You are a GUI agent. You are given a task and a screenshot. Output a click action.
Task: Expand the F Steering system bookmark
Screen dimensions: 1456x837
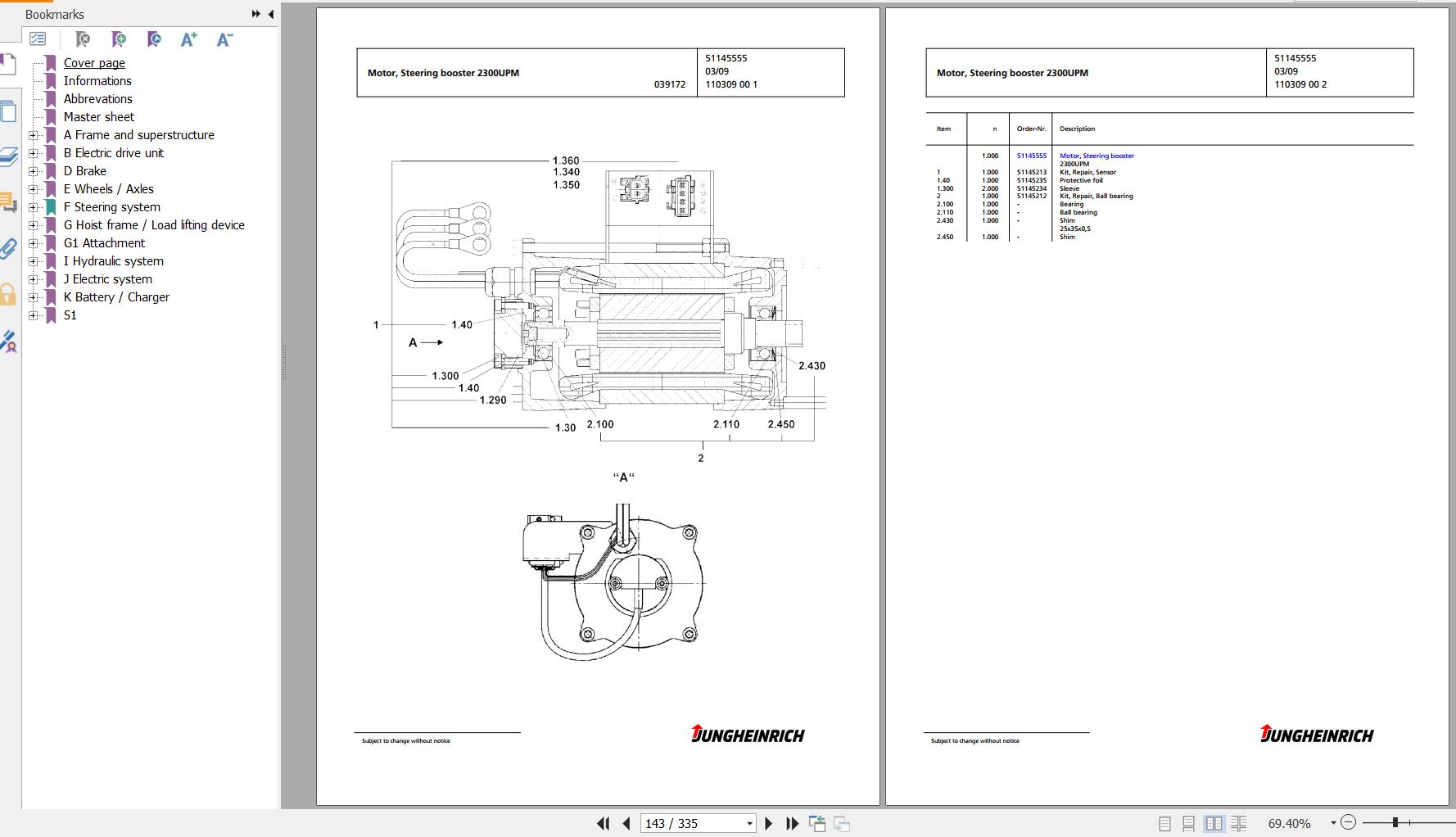pos(34,207)
